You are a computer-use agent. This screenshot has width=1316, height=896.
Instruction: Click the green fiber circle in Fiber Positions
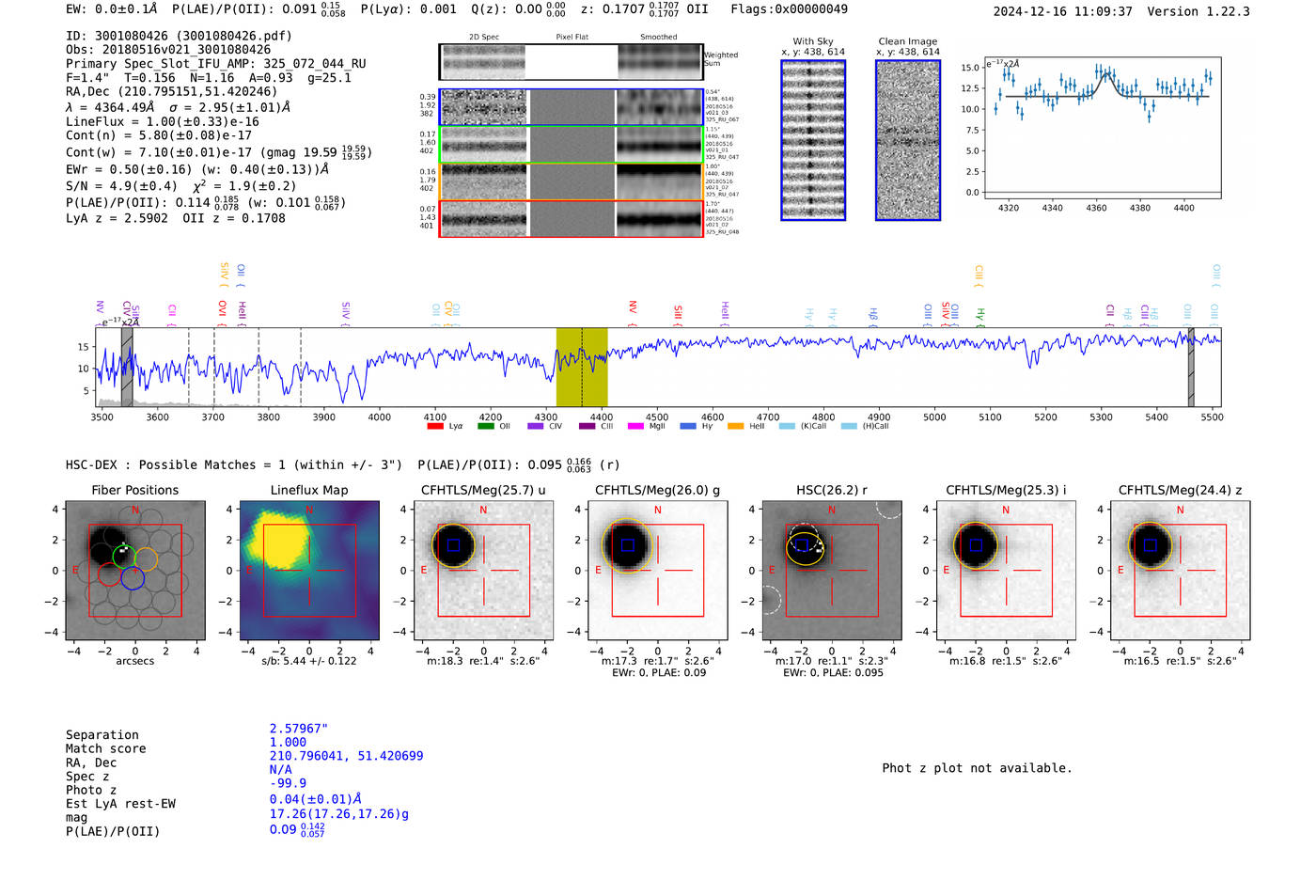click(x=125, y=556)
